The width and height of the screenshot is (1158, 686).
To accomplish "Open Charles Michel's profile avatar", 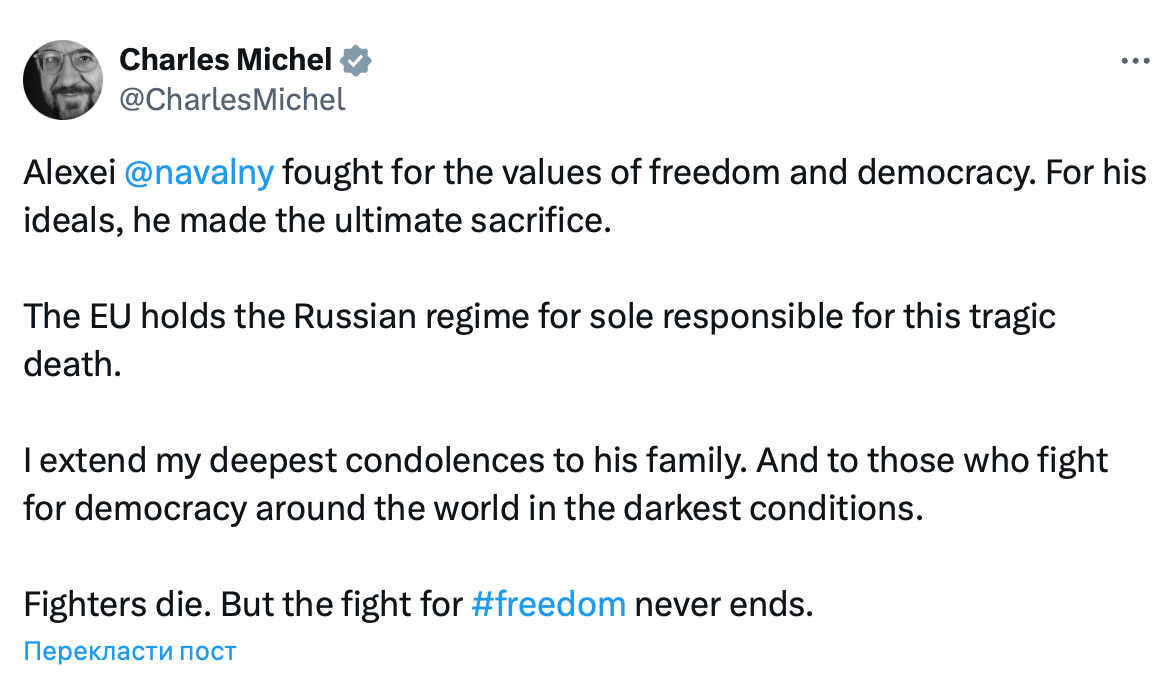I will point(62,80).
